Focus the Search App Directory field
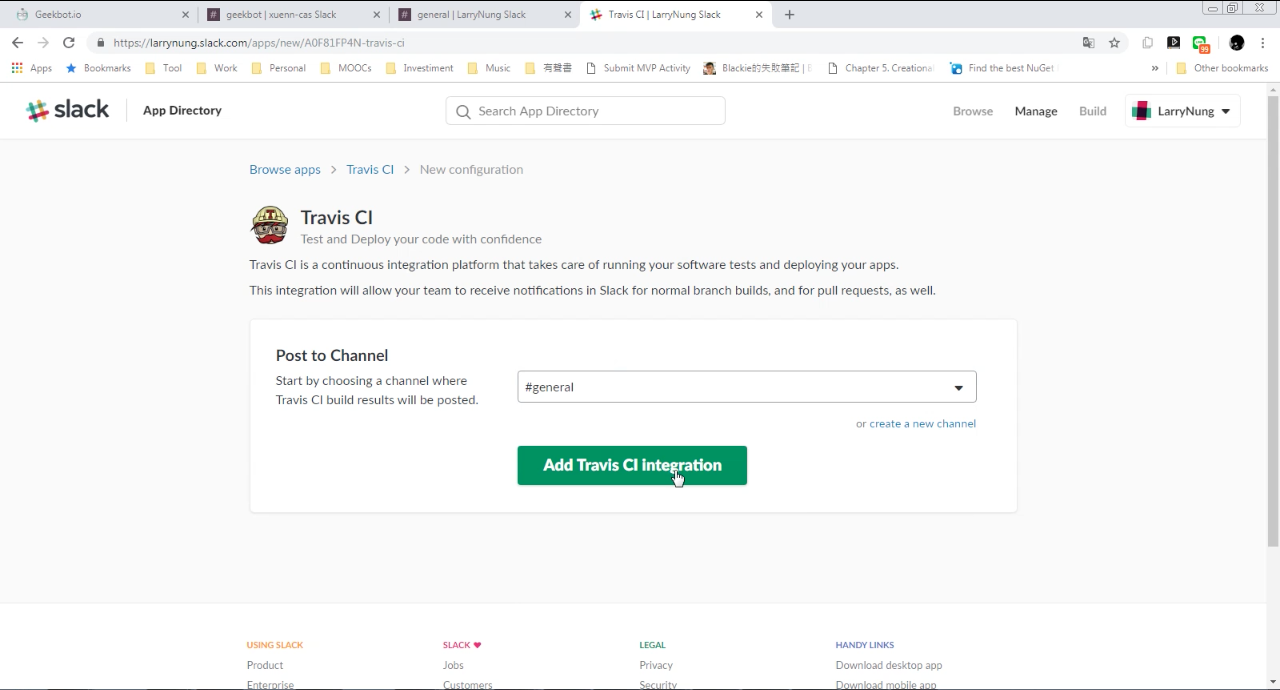This screenshot has height=690, width=1280. point(585,111)
